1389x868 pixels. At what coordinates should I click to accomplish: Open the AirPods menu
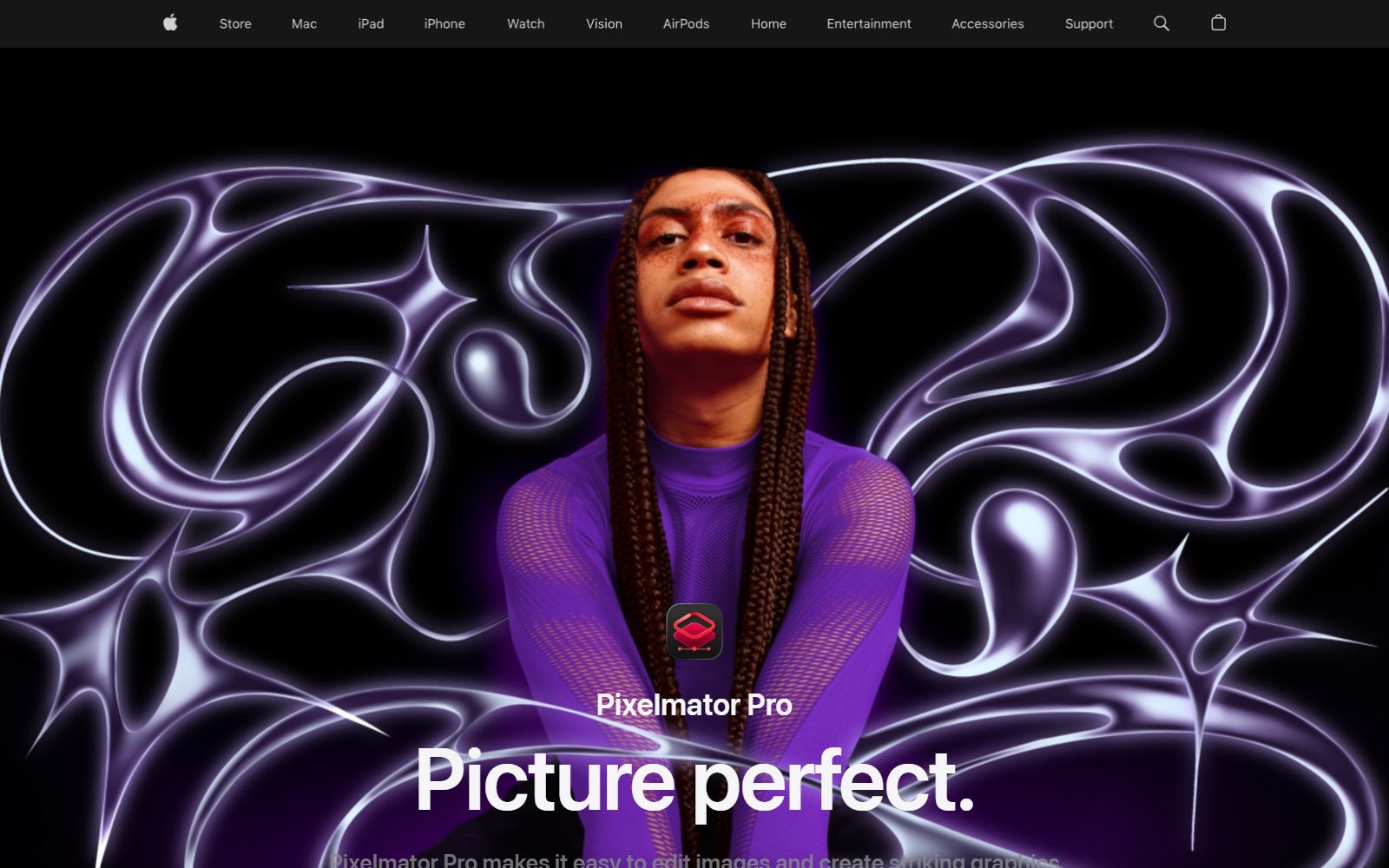pyautogui.click(x=686, y=23)
